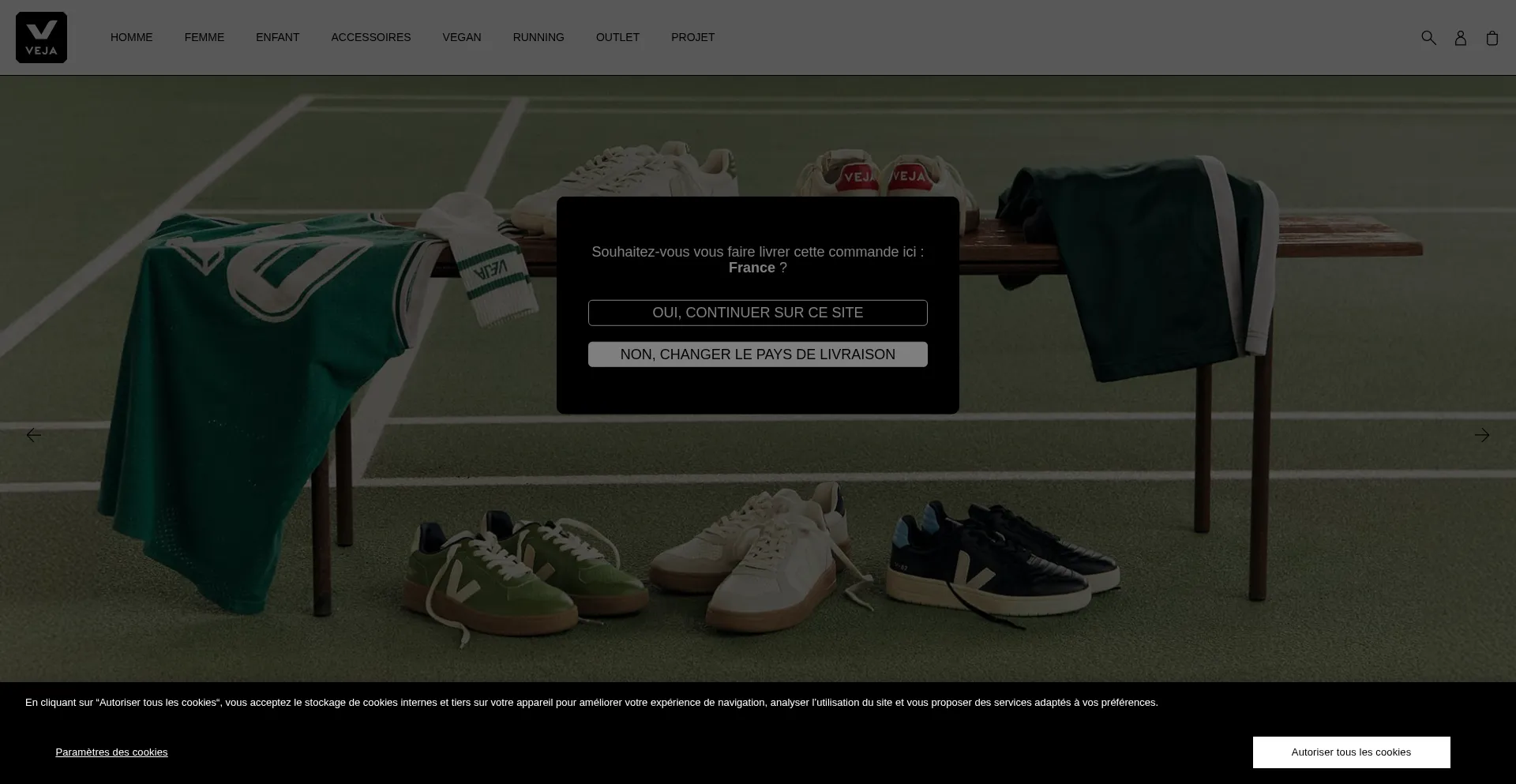Select ENFANT in navigation bar
1516x784 pixels.
coord(277,37)
